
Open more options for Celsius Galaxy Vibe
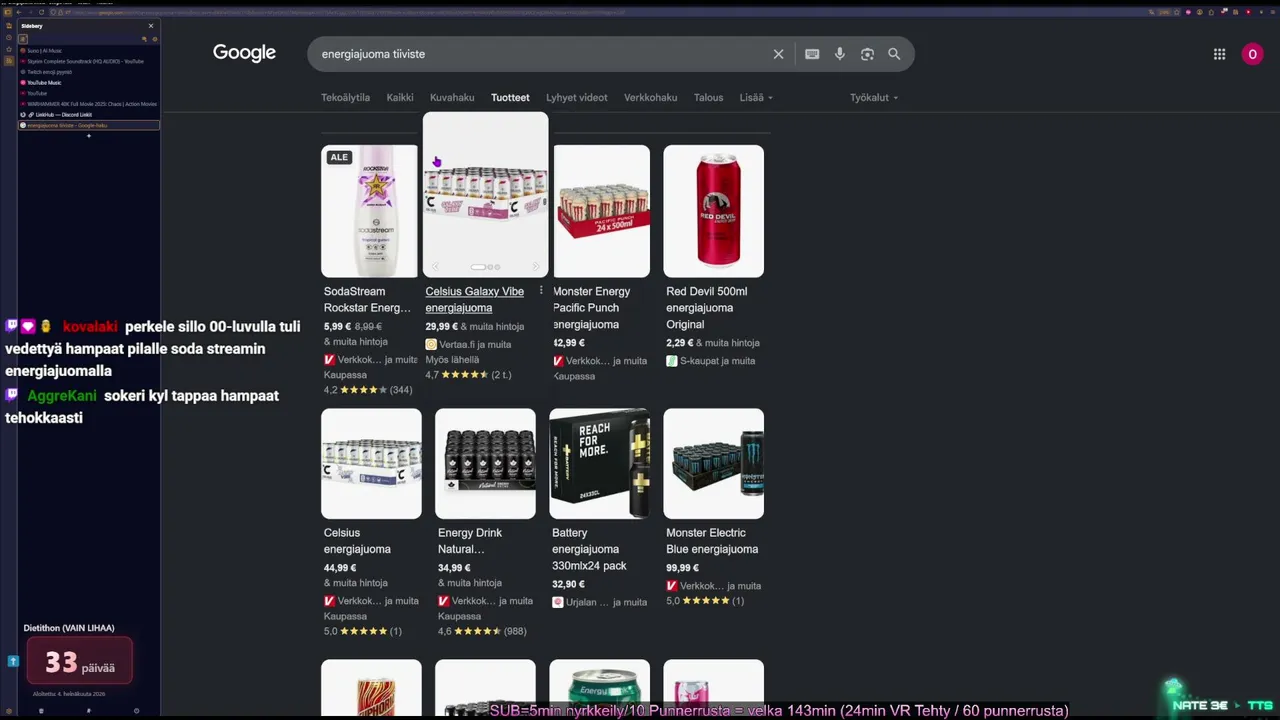point(541,291)
